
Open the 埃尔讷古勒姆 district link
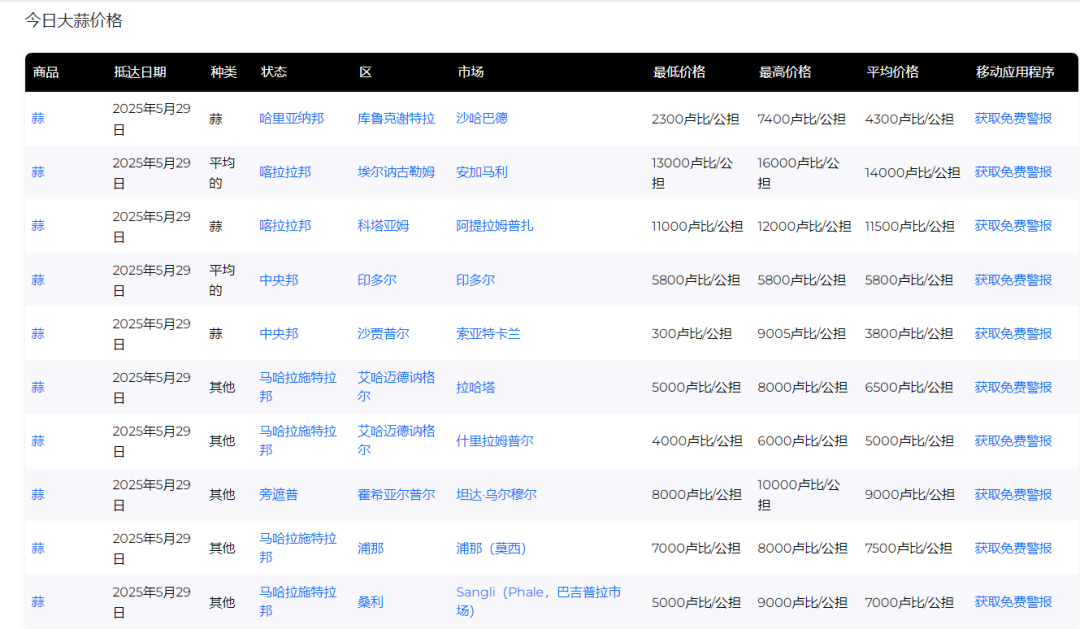(396, 172)
